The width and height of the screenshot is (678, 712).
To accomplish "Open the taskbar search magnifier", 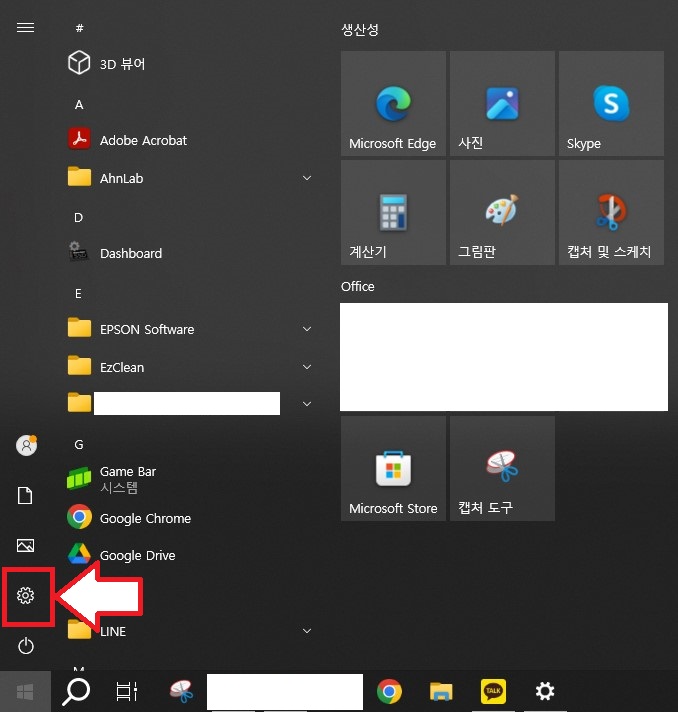I will tap(76, 692).
